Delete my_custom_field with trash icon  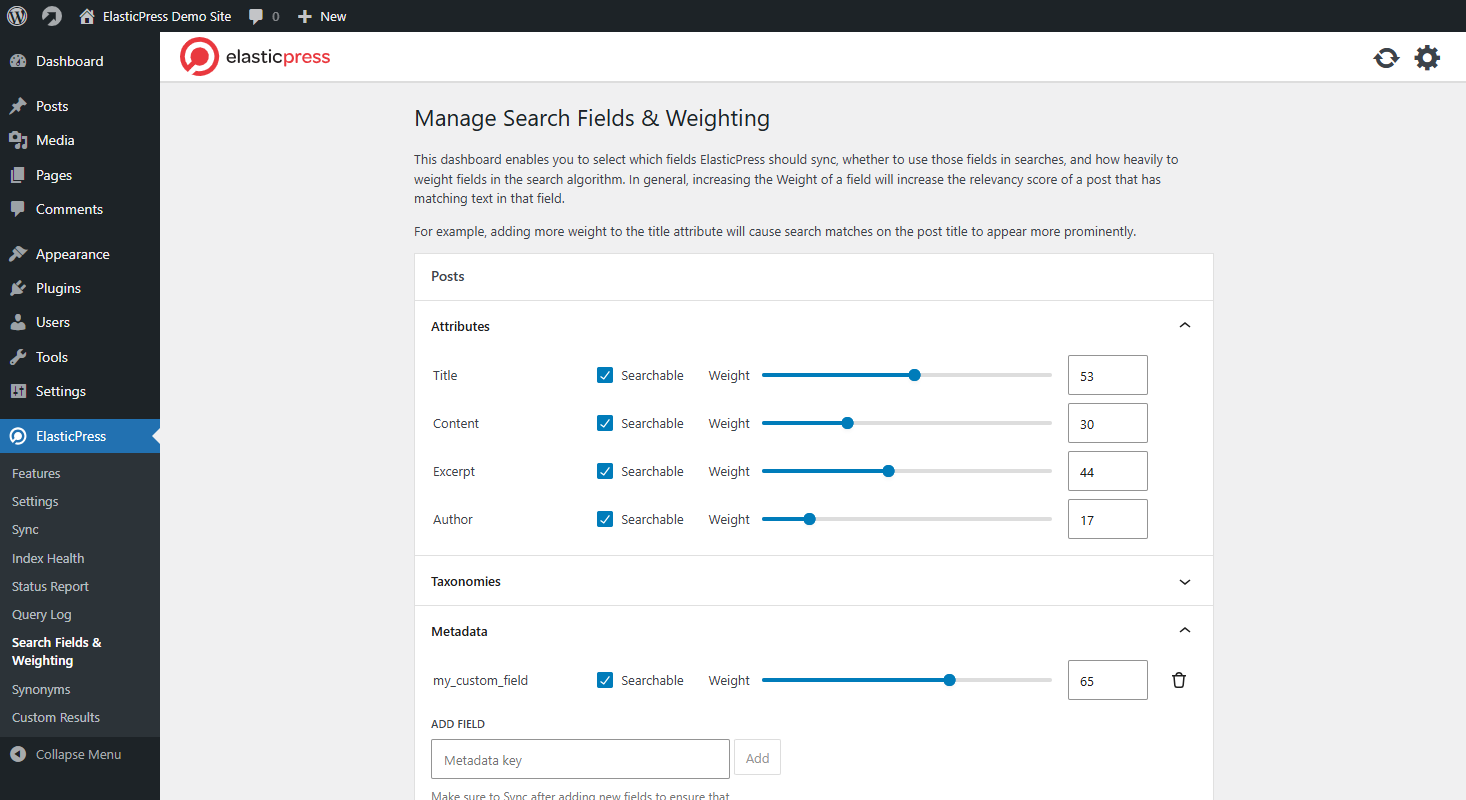tap(1179, 680)
